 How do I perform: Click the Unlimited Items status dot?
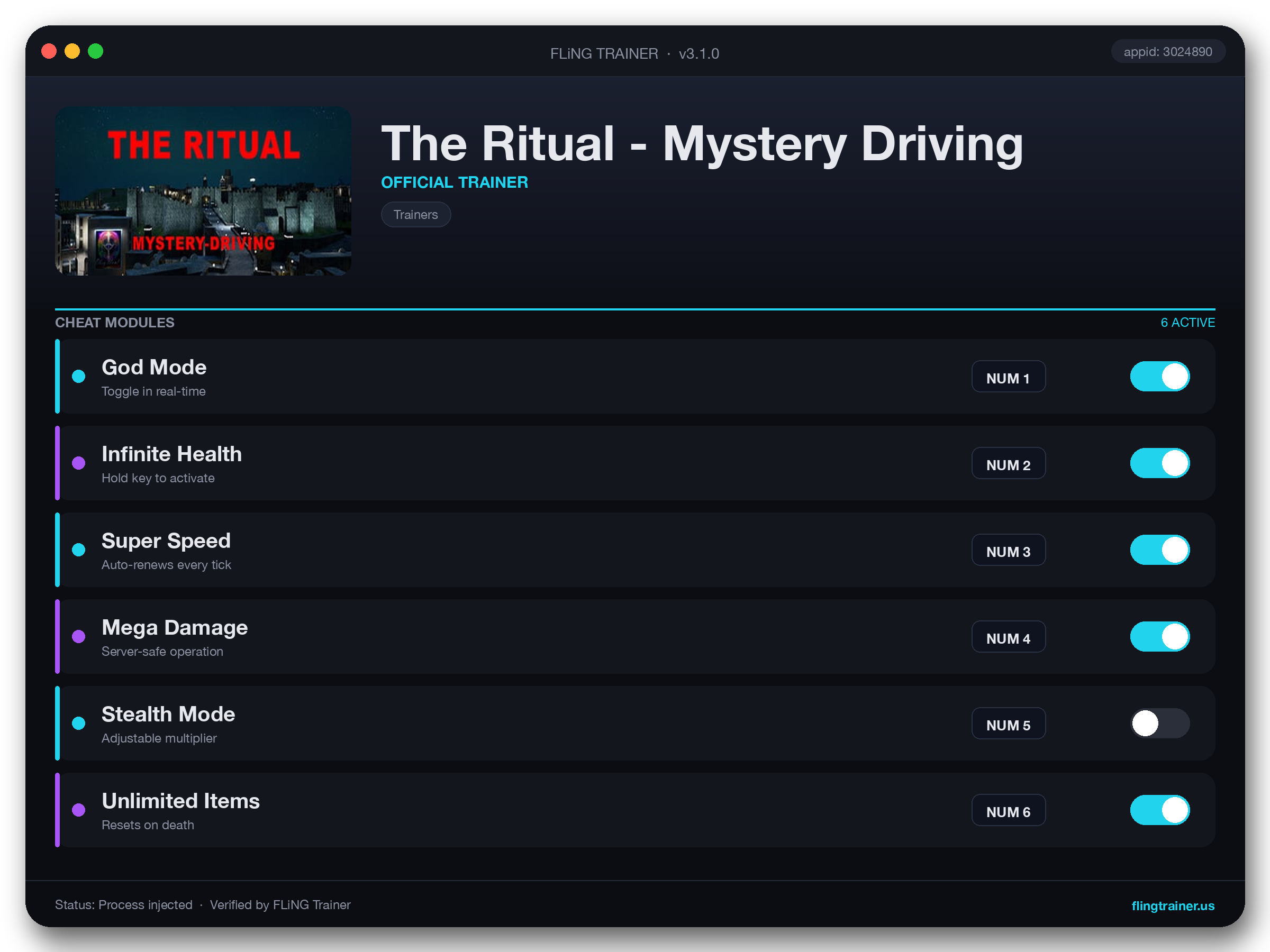pos(79,810)
